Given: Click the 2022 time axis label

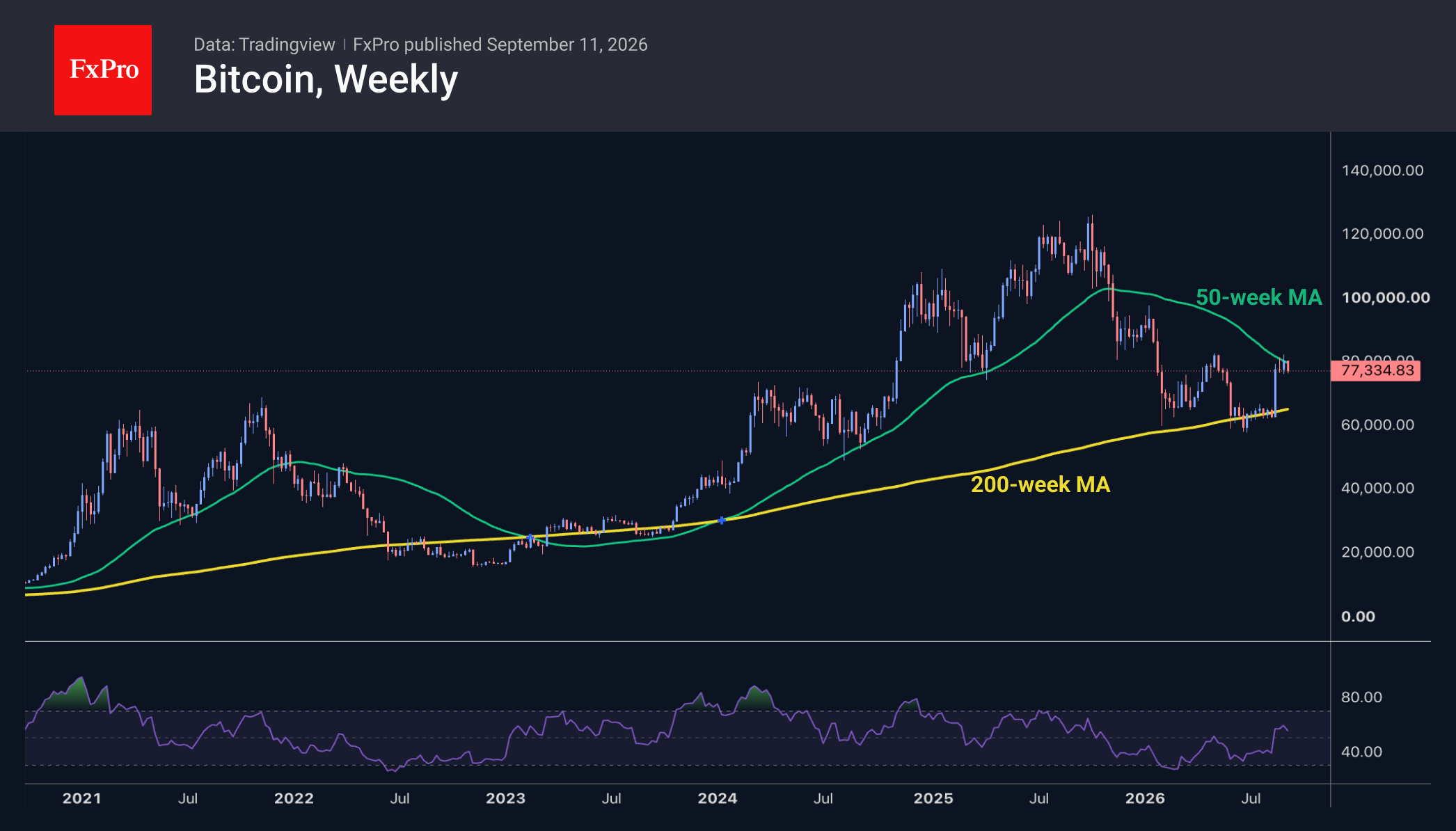Looking at the screenshot, I should coord(294,798).
